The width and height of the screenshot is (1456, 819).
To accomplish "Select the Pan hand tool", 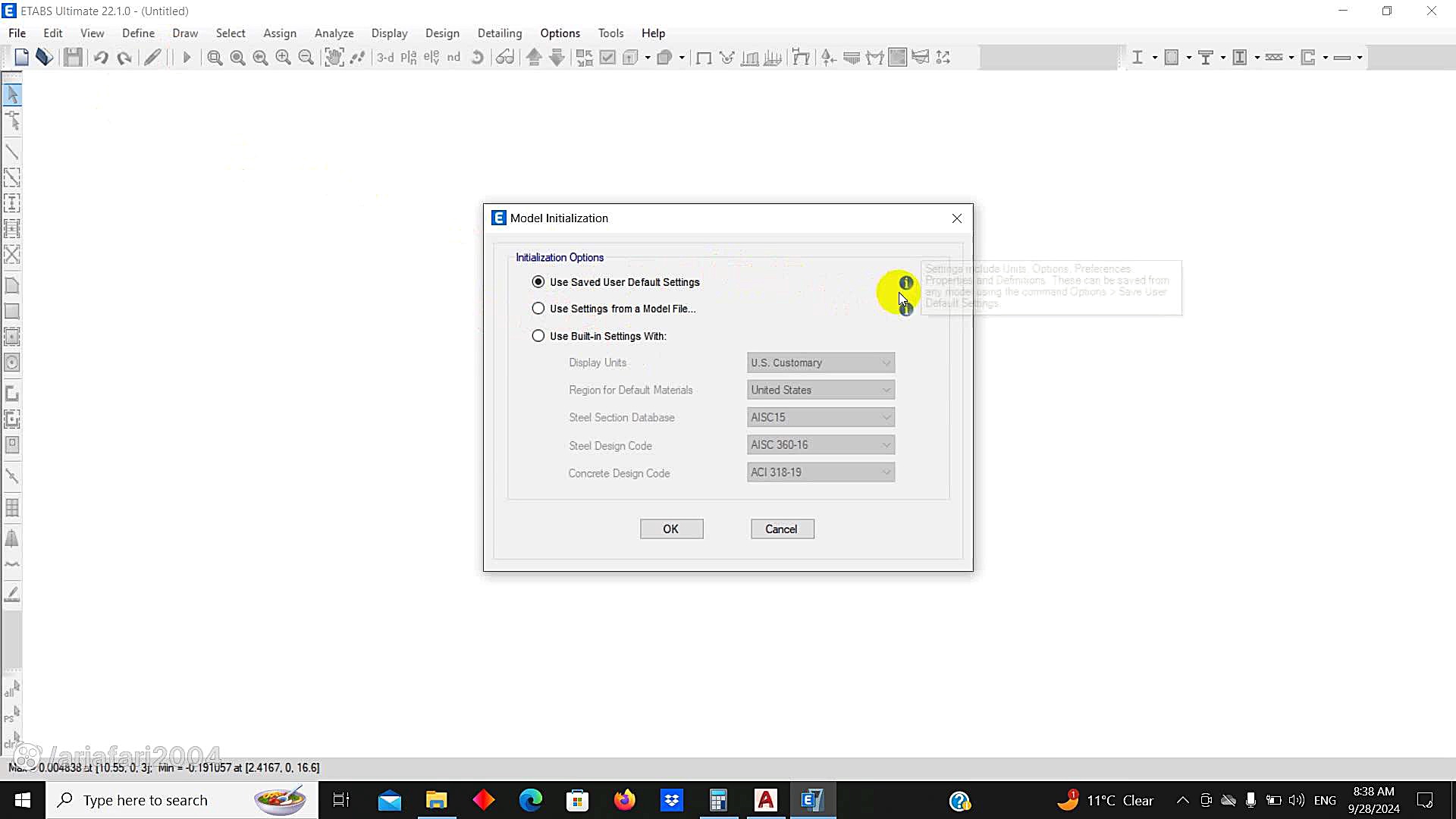I will point(334,58).
